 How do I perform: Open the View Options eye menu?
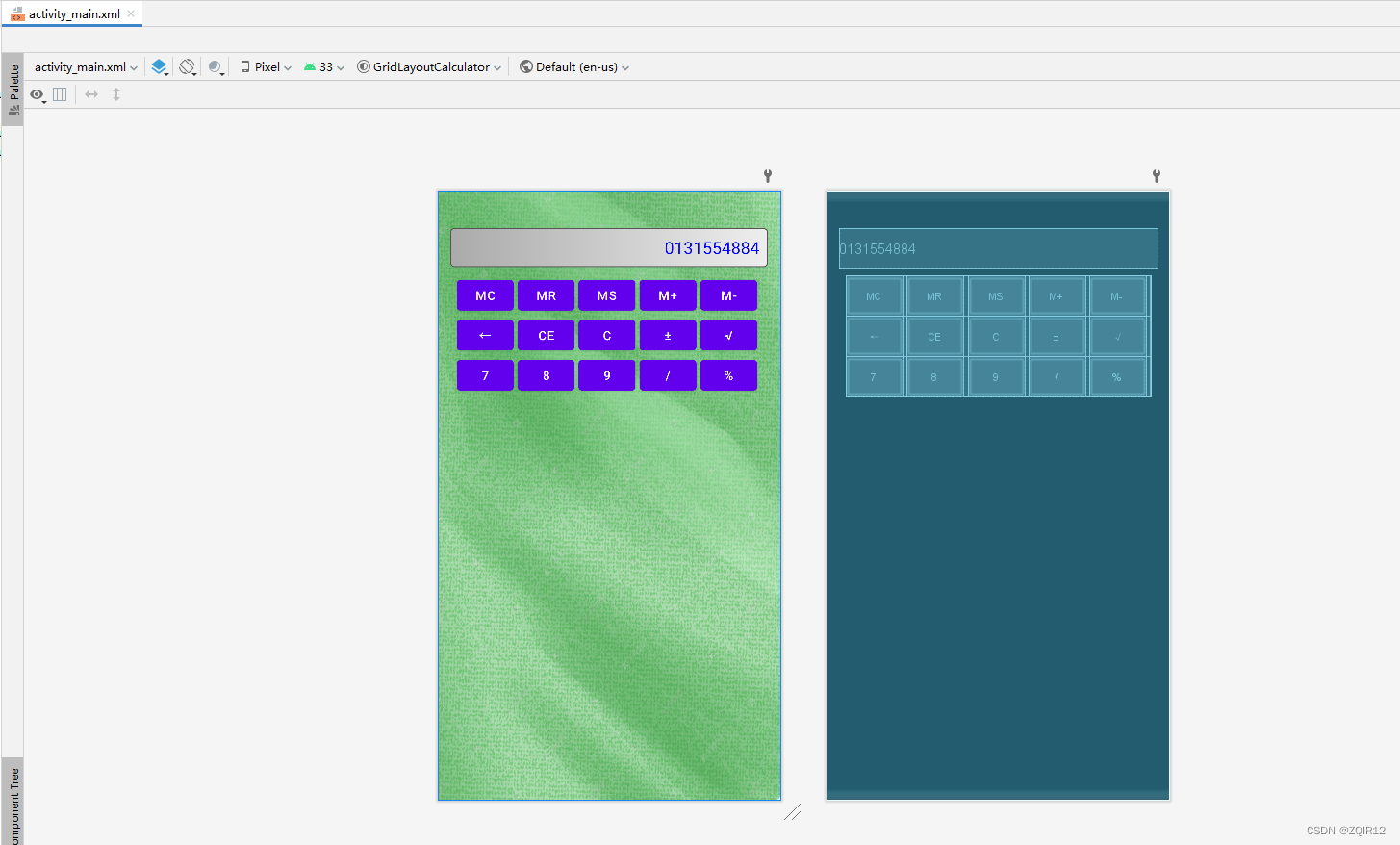(38, 94)
